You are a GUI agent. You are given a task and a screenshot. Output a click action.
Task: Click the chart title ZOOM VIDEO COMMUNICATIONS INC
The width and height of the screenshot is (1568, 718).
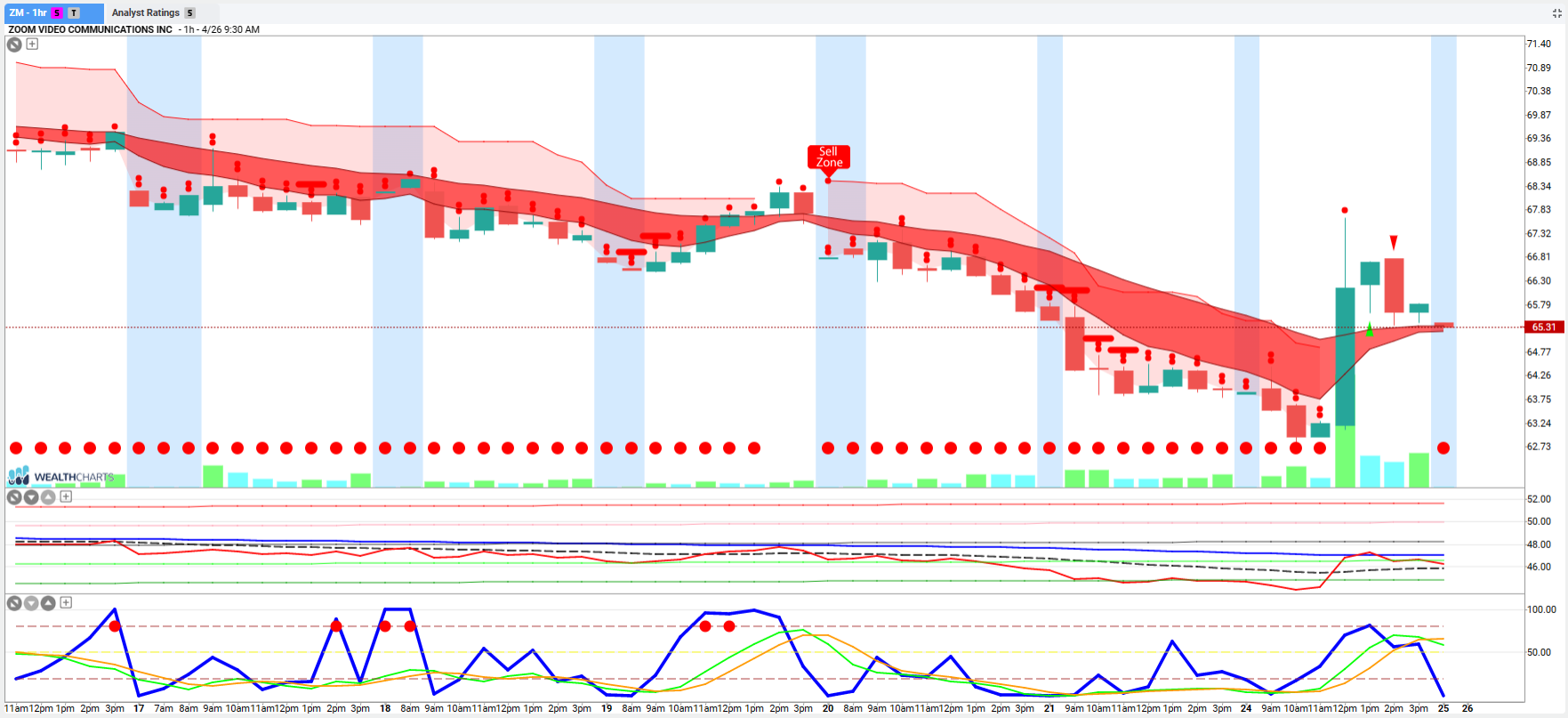point(90,29)
